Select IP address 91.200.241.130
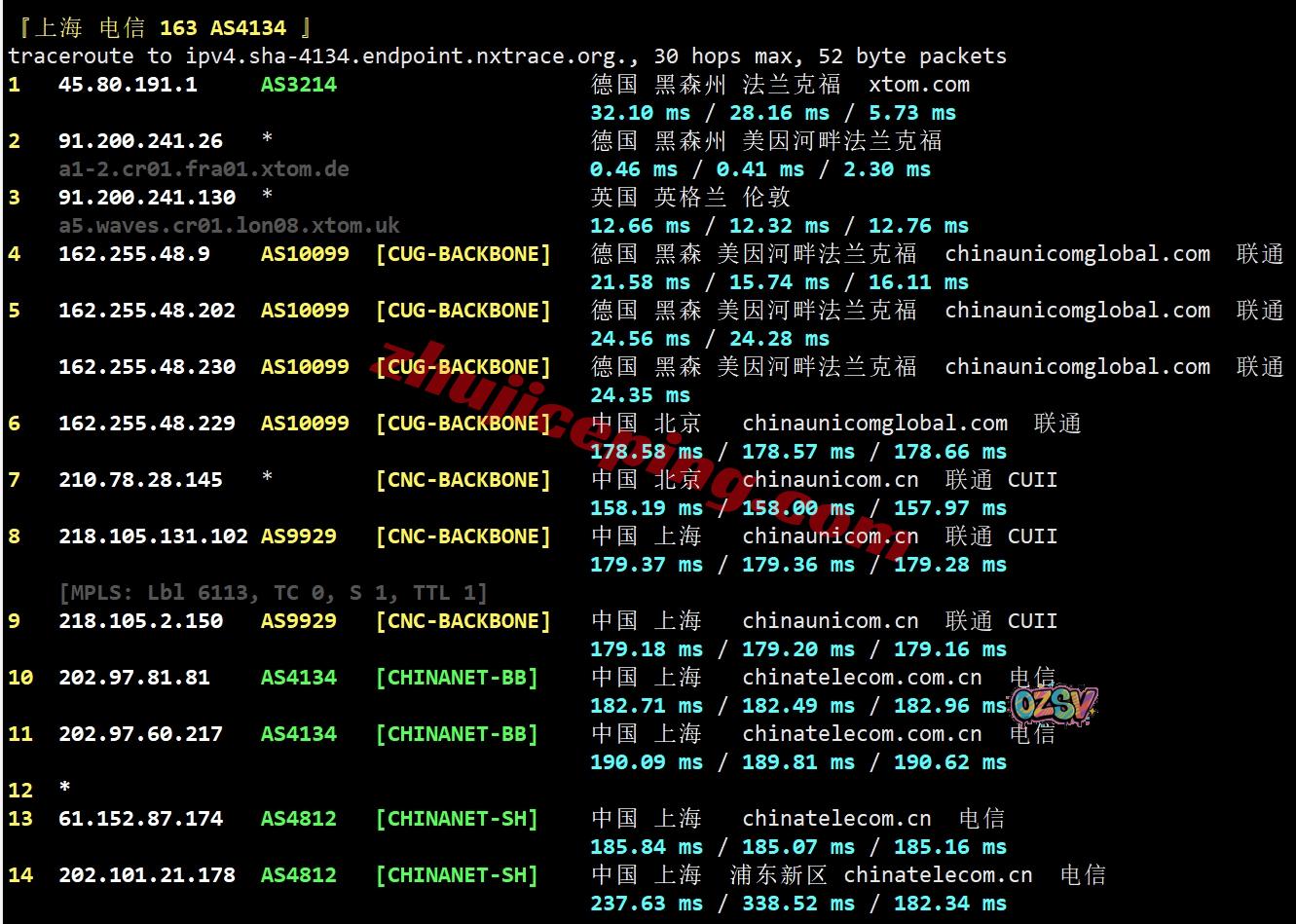The image size is (1296, 924). [146, 198]
